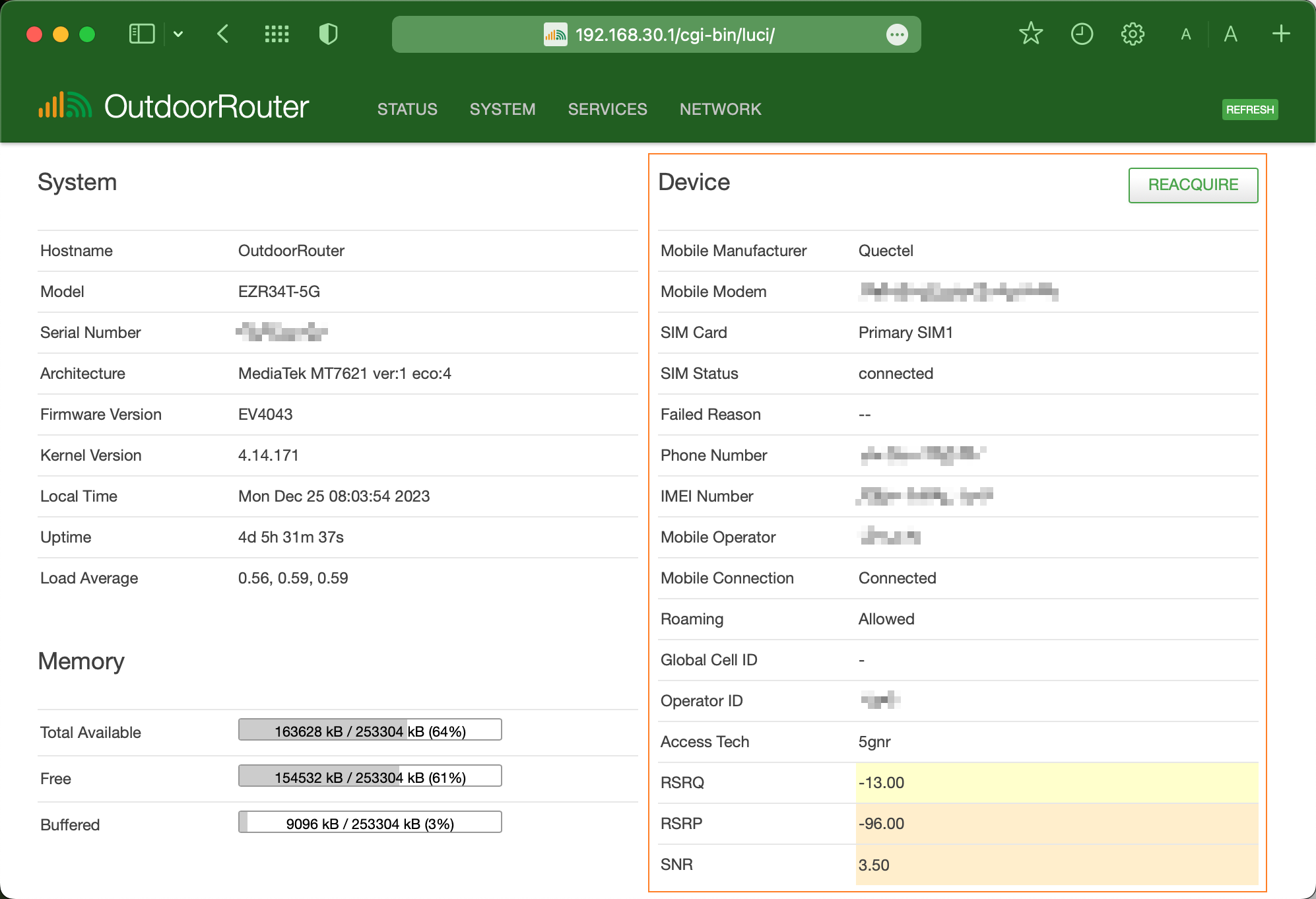Open the SYSTEM menu

point(502,109)
